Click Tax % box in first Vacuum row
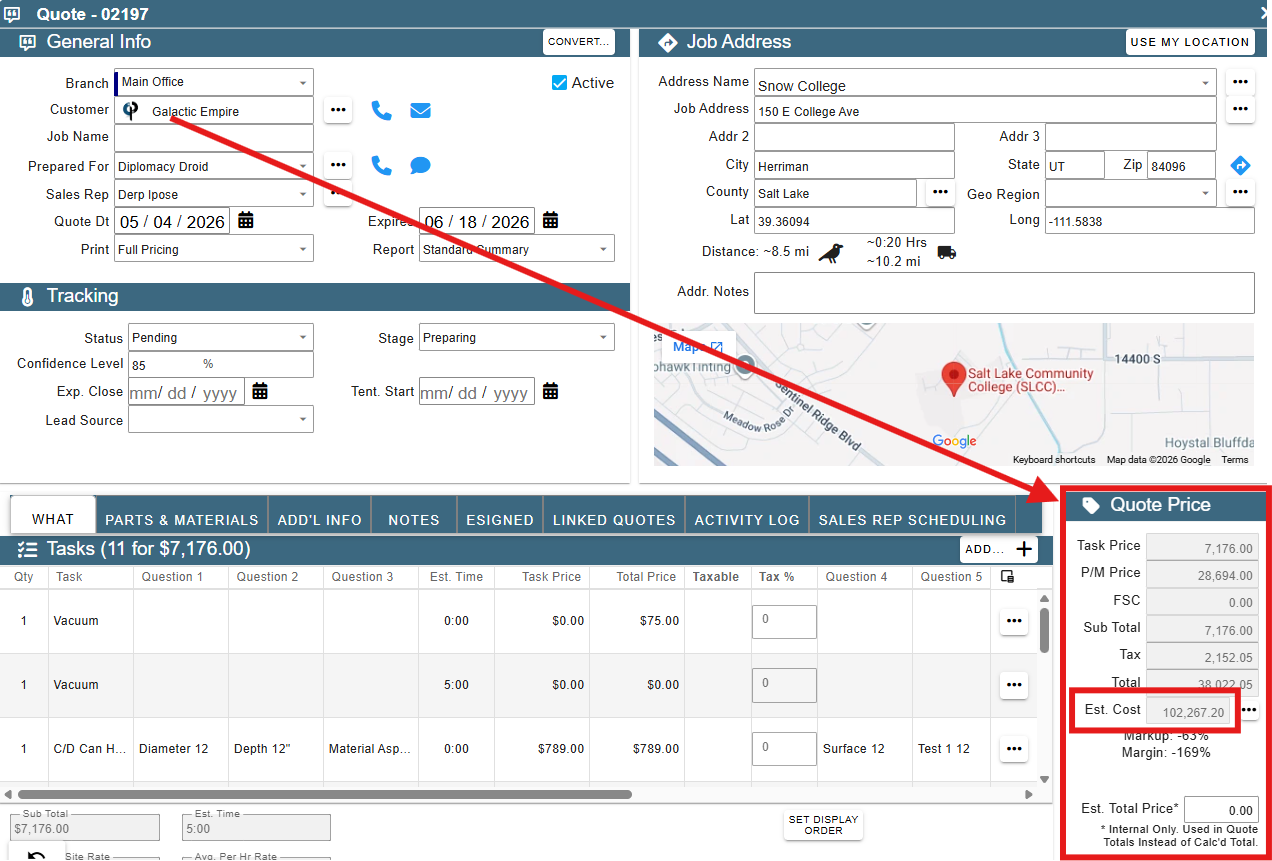 (784, 621)
